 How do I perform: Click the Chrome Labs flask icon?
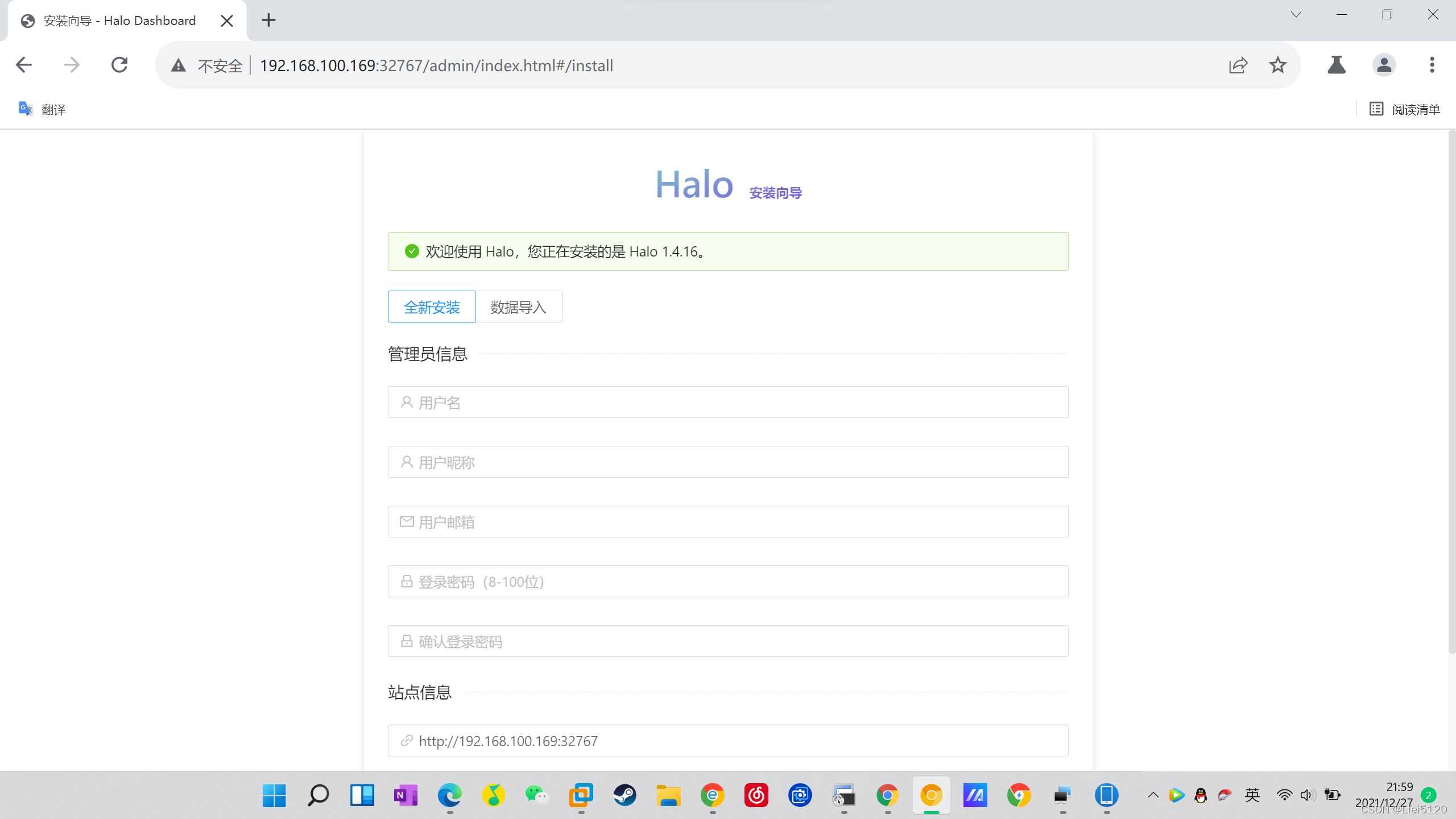[1336, 65]
